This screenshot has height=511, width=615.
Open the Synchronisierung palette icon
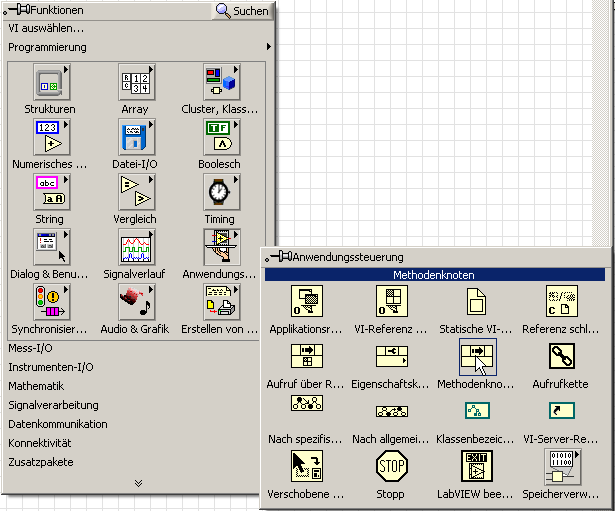pyautogui.click(x=51, y=302)
